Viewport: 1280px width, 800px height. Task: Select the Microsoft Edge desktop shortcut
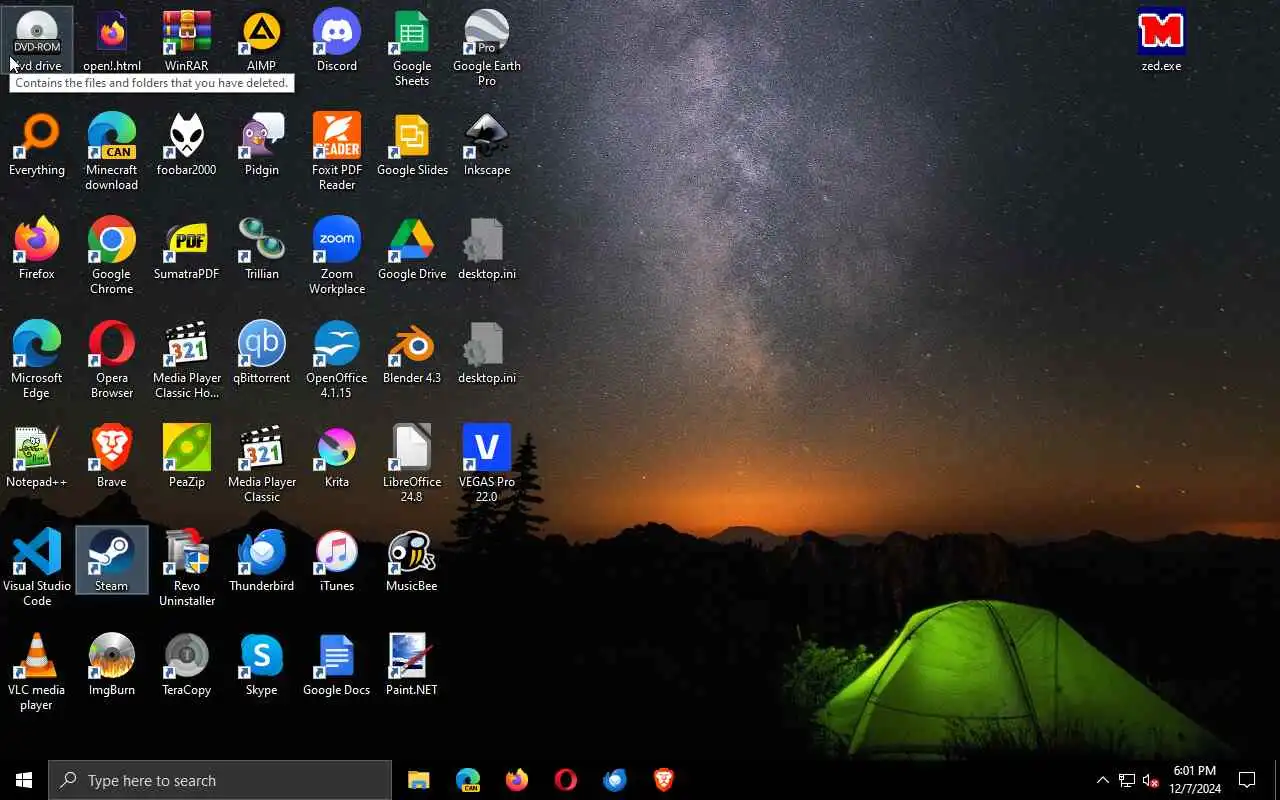pyautogui.click(x=37, y=360)
